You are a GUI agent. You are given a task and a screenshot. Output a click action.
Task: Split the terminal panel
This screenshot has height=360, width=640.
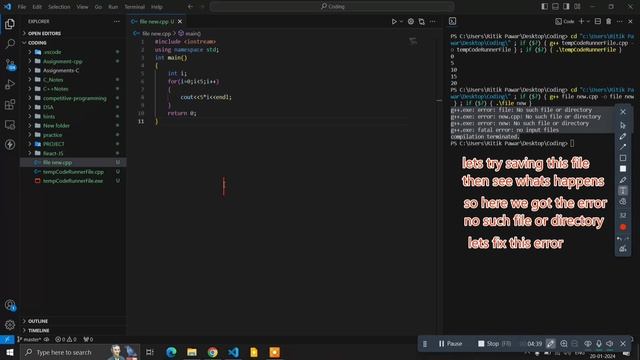pyautogui.click(x=598, y=21)
